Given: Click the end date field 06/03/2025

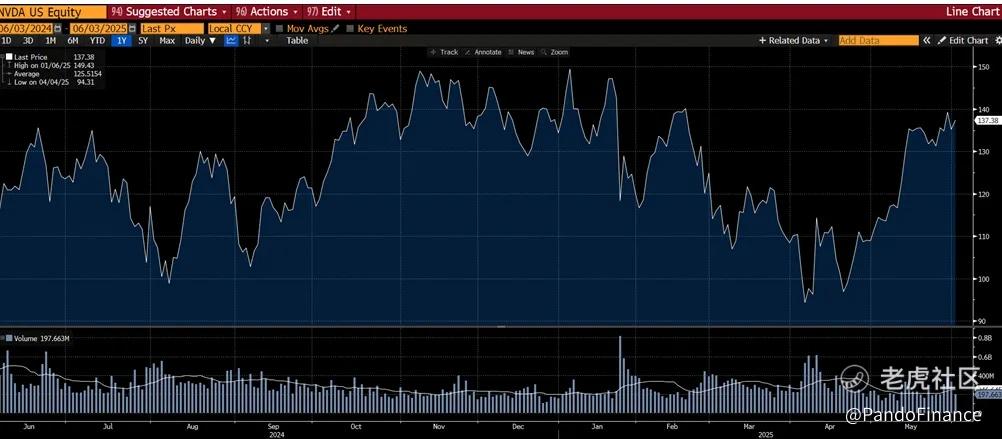Looking at the screenshot, I should pyautogui.click(x=98, y=29).
